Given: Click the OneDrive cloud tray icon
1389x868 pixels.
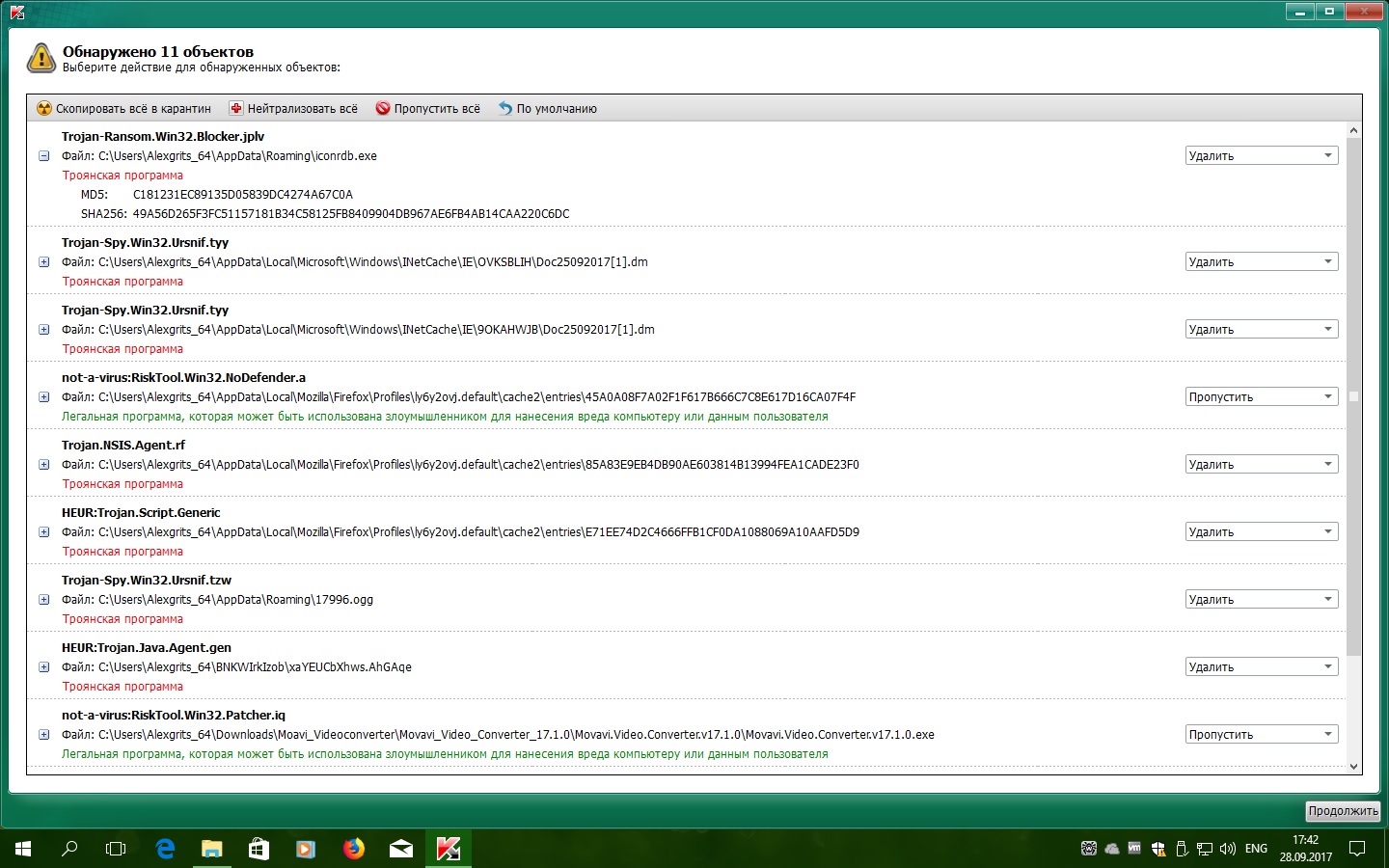Looking at the screenshot, I should click(1112, 849).
